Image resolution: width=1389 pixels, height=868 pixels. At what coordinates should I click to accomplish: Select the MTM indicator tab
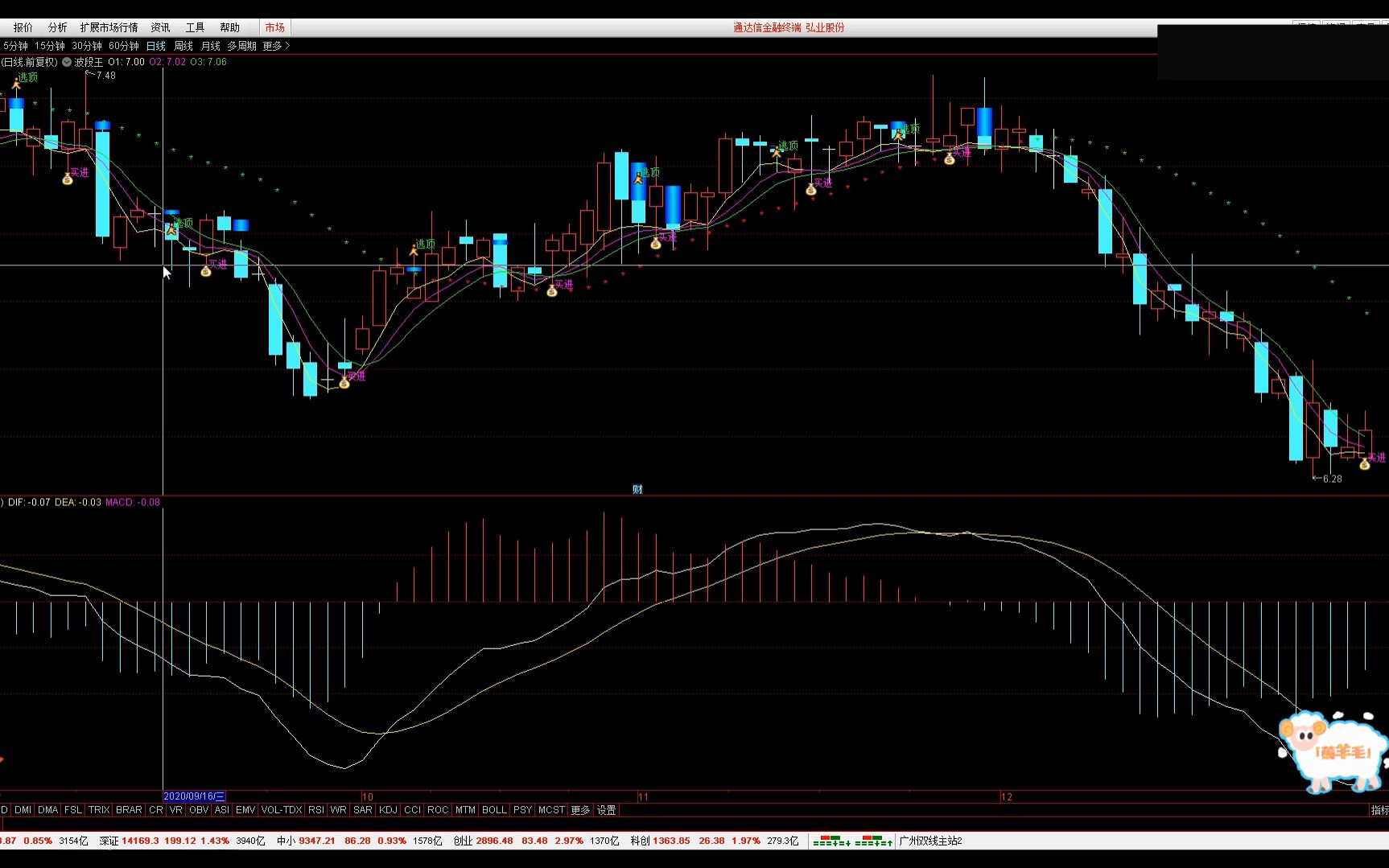[x=465, y=810]
